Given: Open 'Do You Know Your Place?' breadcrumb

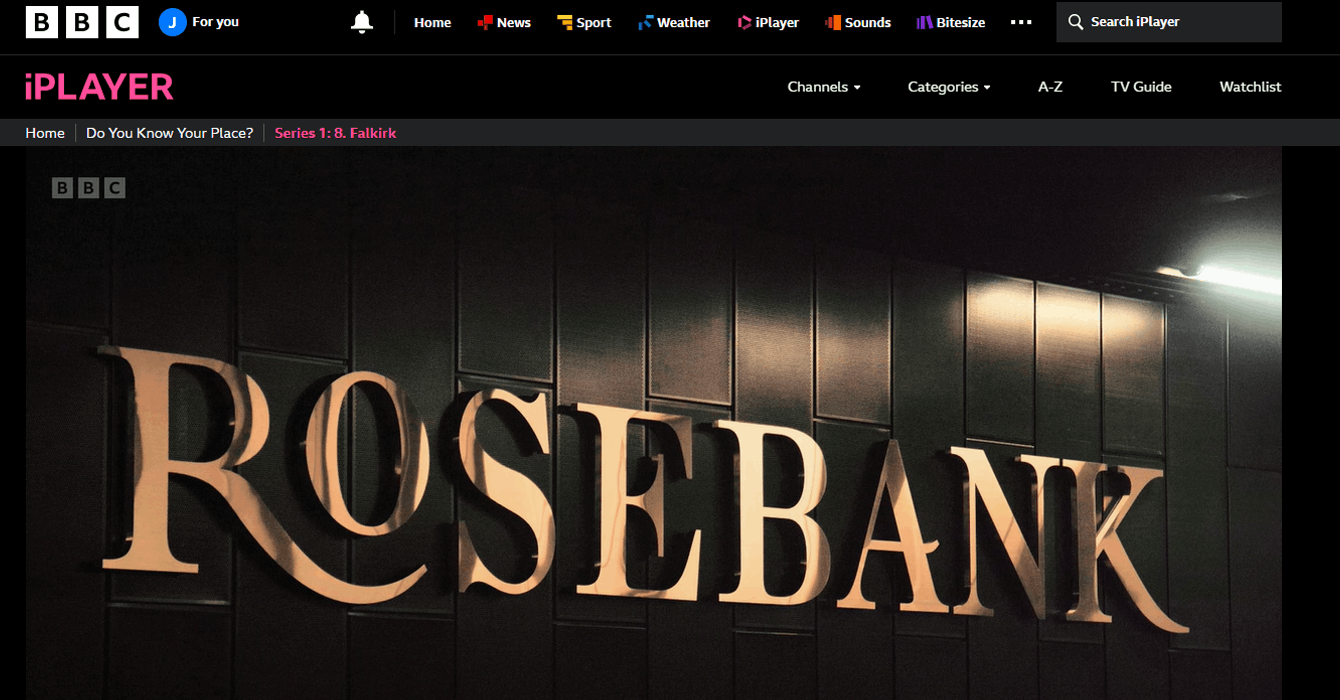Looking at the screenshot, I should pos(170,133).
